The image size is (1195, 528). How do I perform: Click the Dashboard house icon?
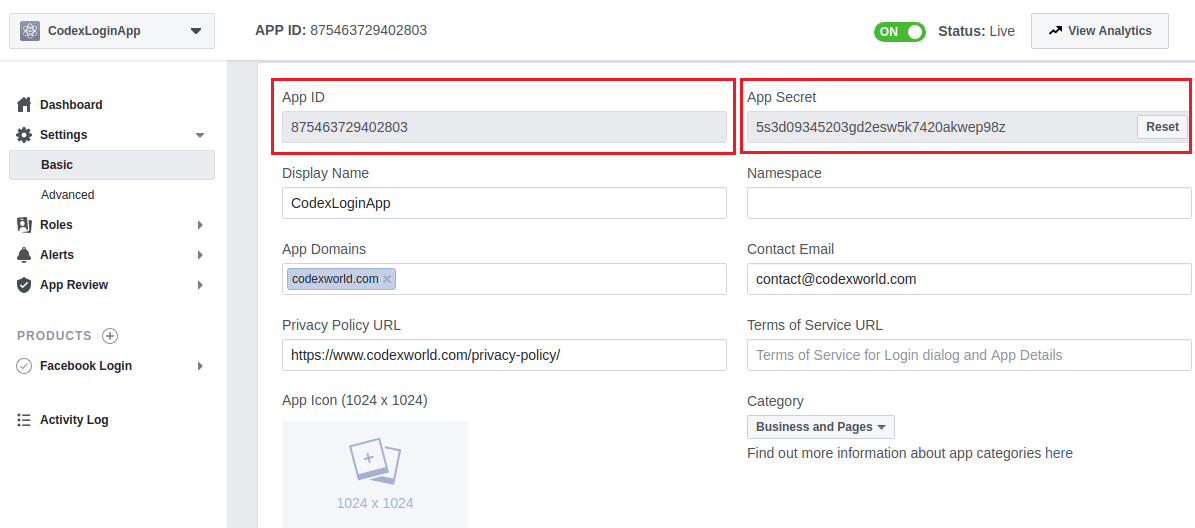24,105
